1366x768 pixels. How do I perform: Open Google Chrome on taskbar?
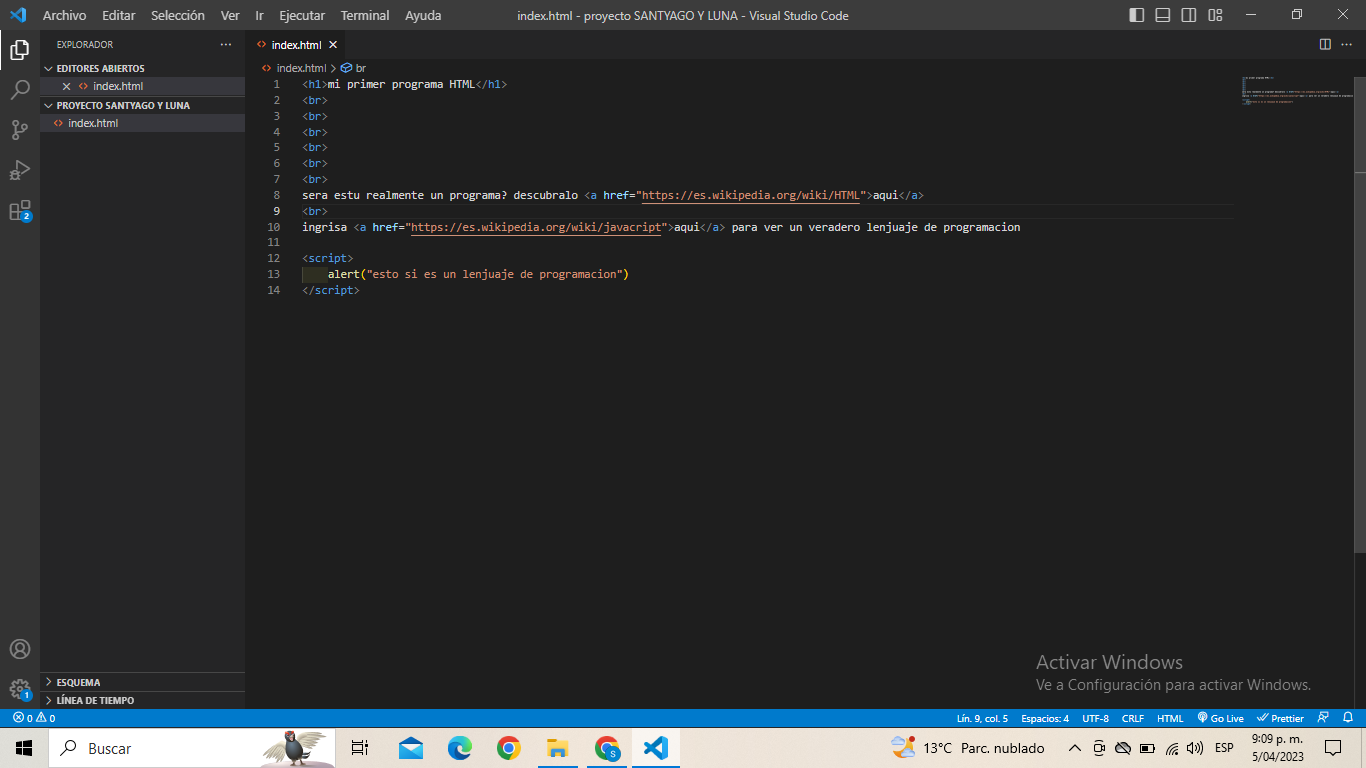508,748
